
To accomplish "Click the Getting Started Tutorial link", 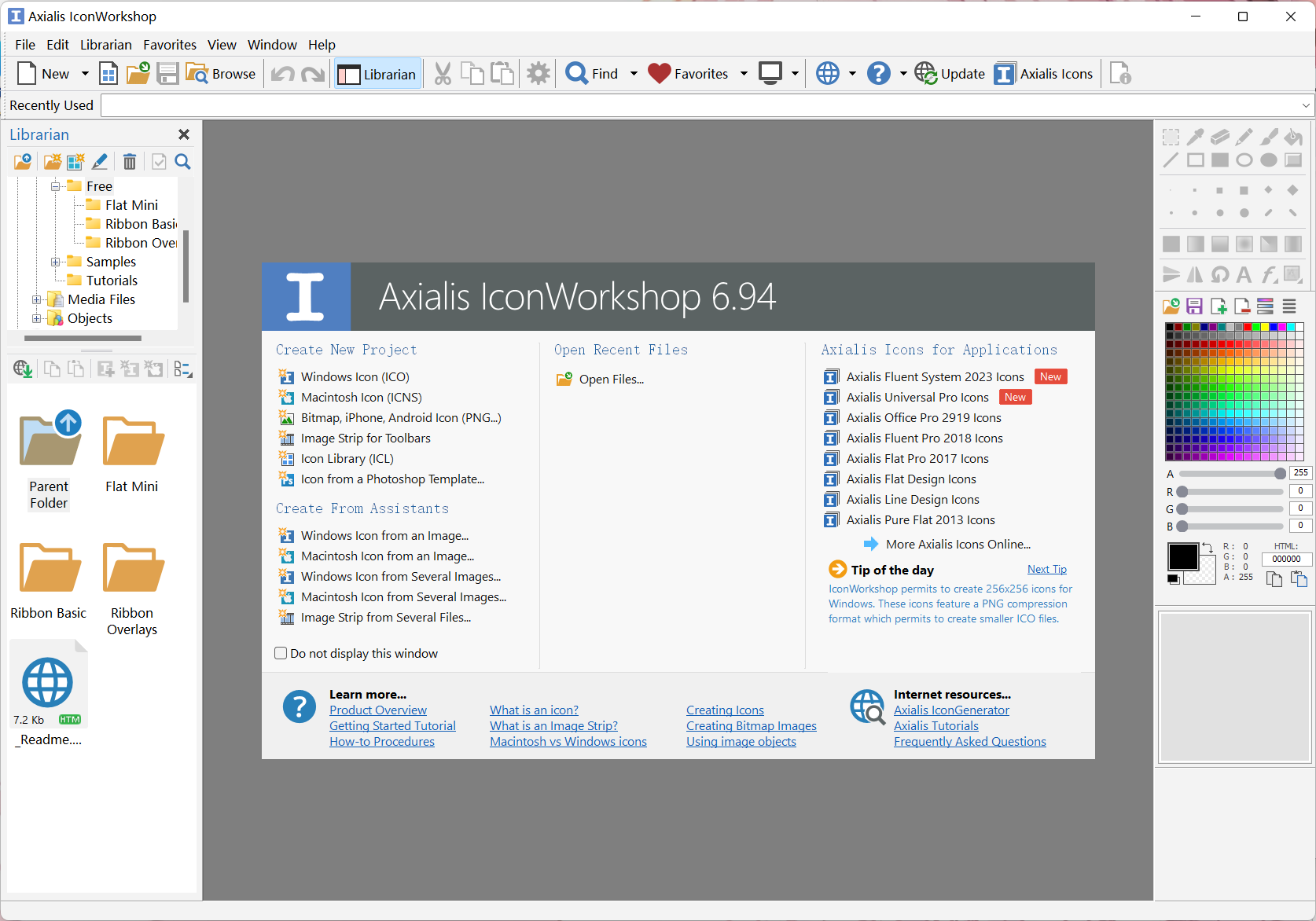I will 392,726.
